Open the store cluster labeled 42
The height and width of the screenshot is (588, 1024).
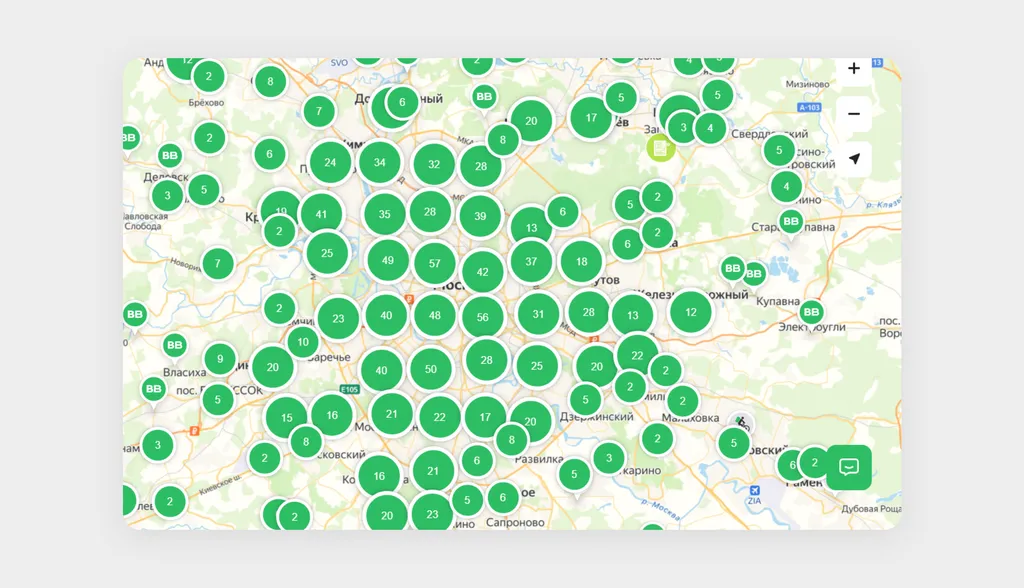(x=483, y=272)
